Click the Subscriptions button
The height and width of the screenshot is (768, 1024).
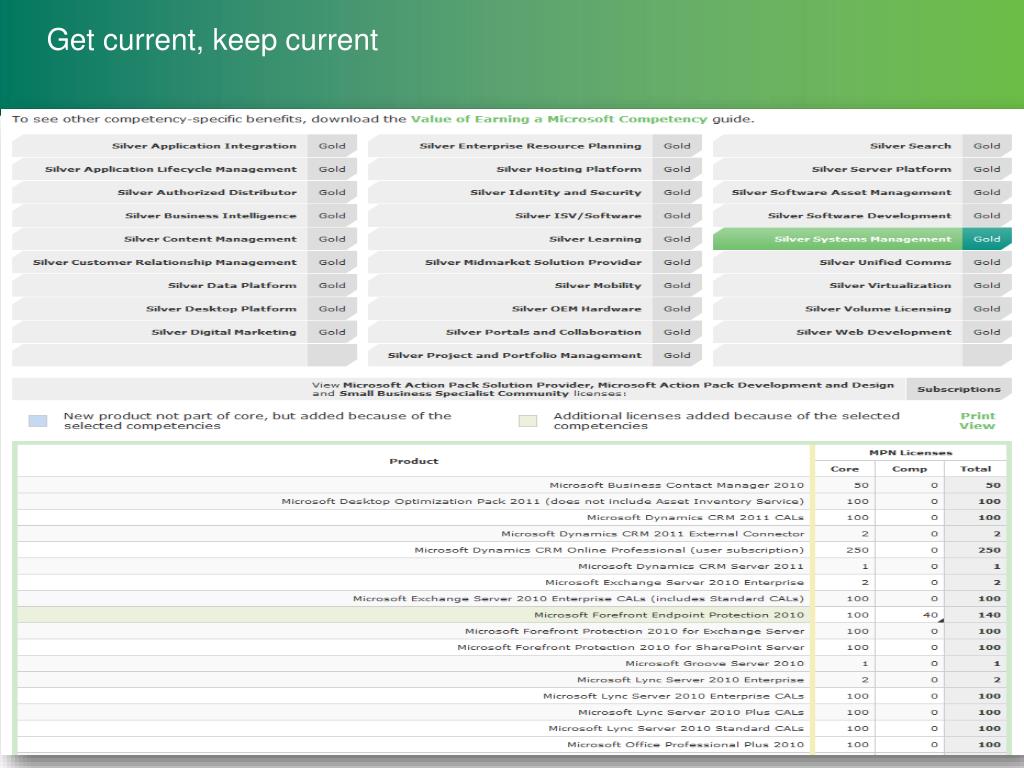click(x=959, y=389)
